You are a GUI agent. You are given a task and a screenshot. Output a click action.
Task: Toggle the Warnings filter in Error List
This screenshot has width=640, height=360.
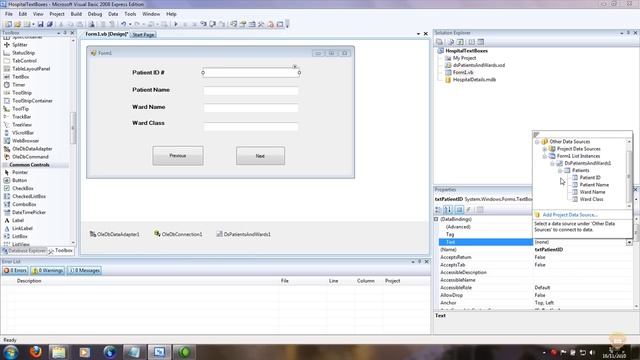(x=48, y=271)
